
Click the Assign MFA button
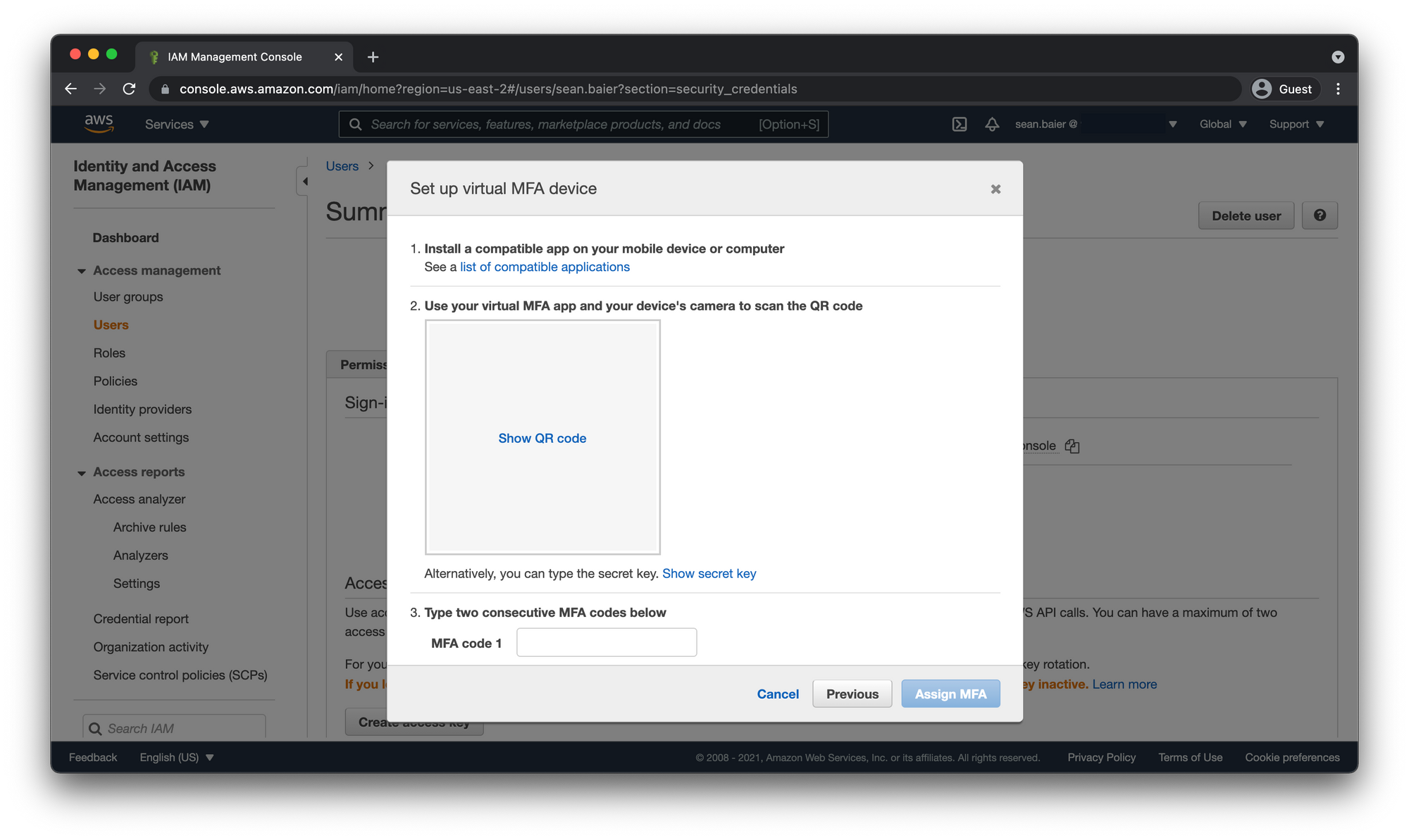pos(950,694)
